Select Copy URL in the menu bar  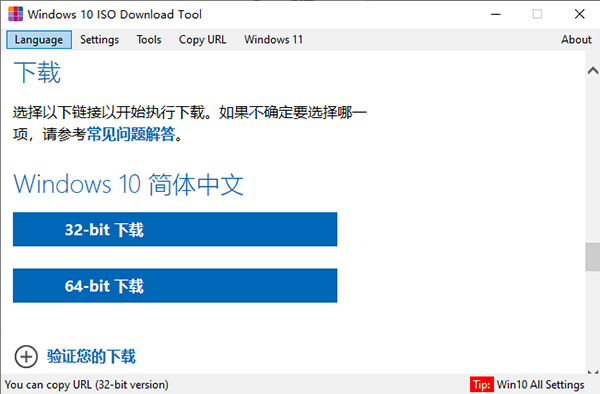(202, 40)
